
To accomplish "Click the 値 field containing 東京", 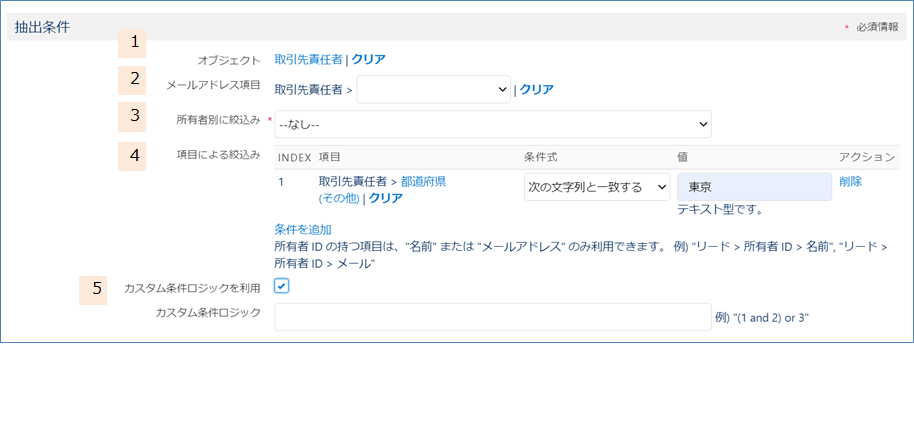I will point(754,187).
